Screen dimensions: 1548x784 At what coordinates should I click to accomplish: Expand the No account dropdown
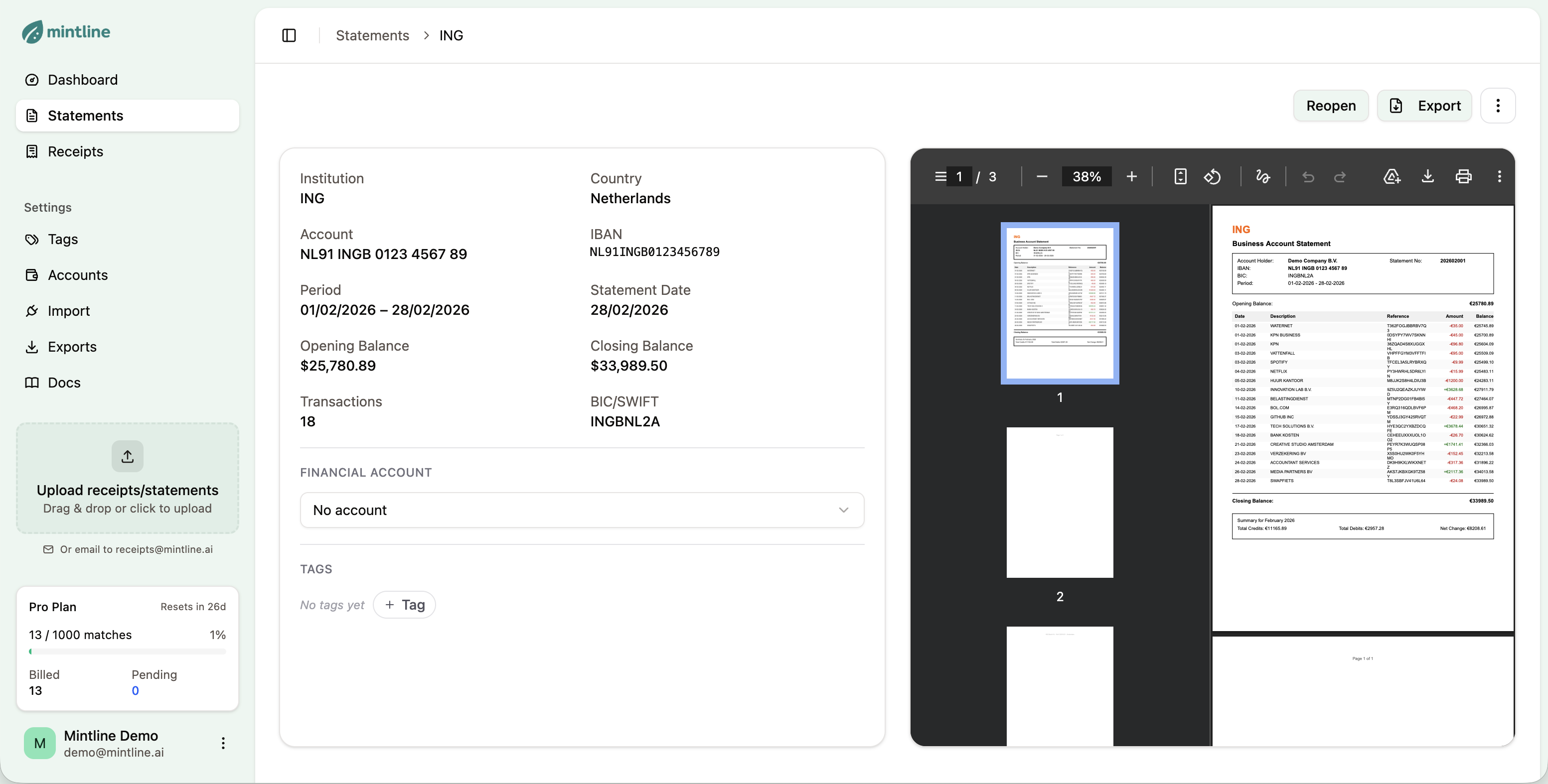point(581,510)
